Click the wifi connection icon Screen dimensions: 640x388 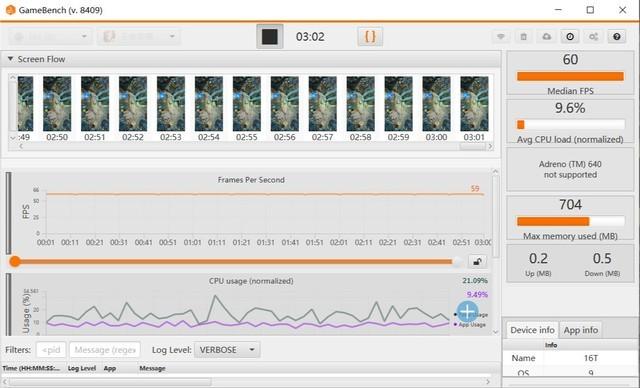click(x=501, y=37)
